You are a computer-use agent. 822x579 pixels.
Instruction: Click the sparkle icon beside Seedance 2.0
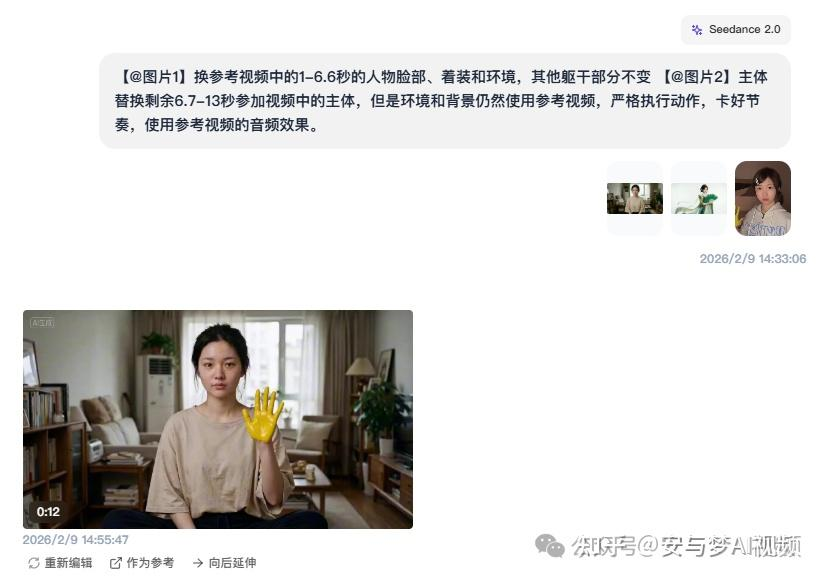[697, 30]
